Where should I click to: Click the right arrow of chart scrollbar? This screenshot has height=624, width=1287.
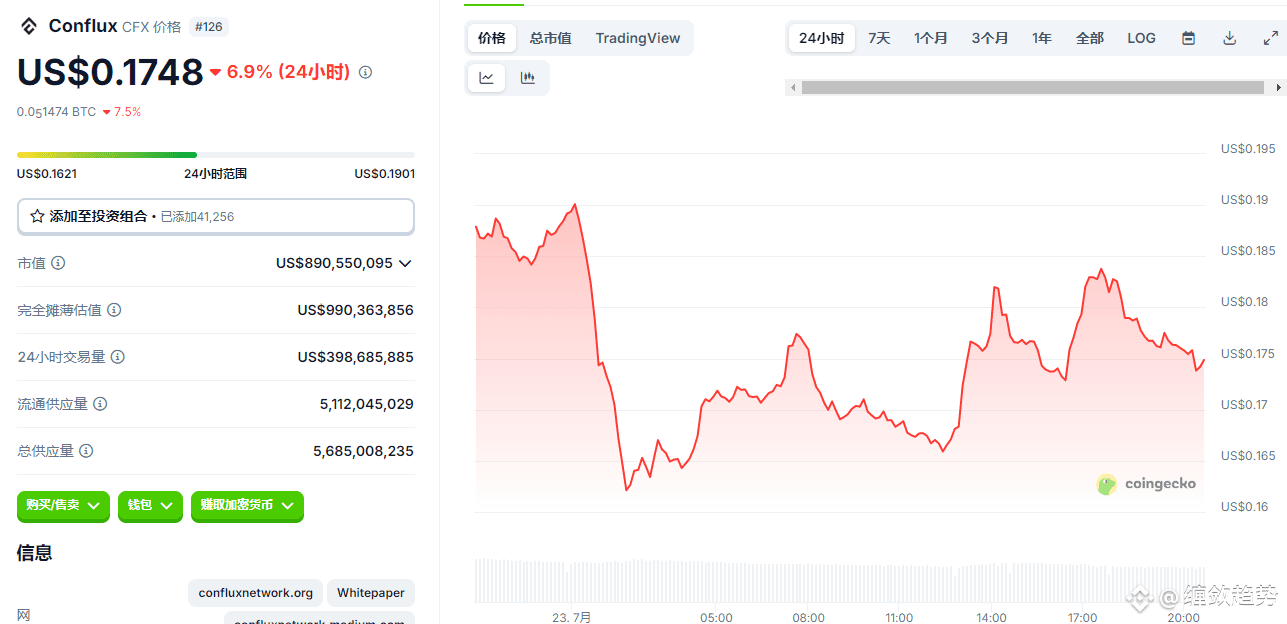[x=1280, y=88]
